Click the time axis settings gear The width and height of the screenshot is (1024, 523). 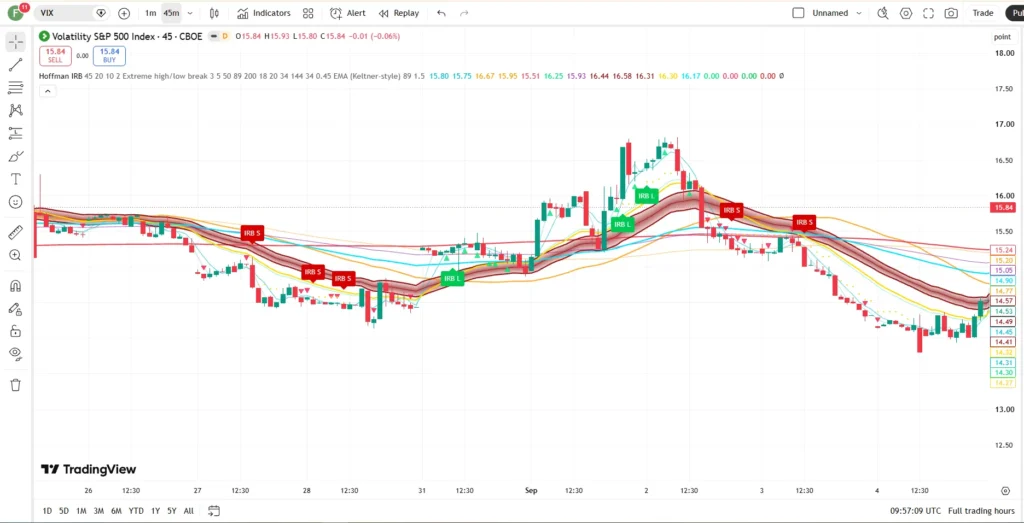tap(1006, 490)
